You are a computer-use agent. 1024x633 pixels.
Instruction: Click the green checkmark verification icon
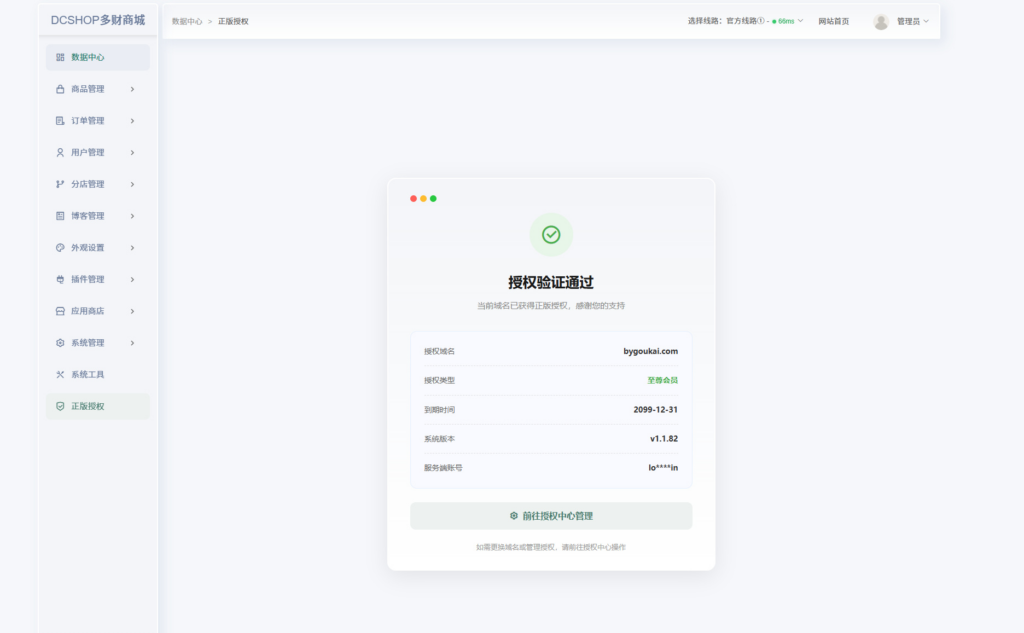pos(551,235)
